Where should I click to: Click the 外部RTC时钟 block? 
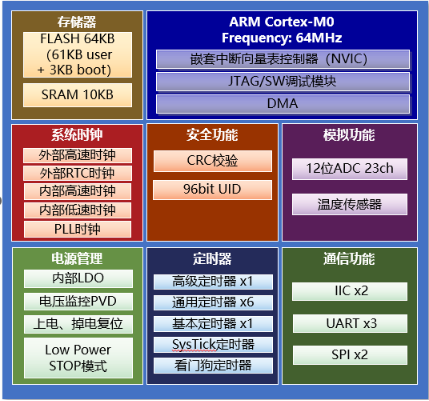77,173
